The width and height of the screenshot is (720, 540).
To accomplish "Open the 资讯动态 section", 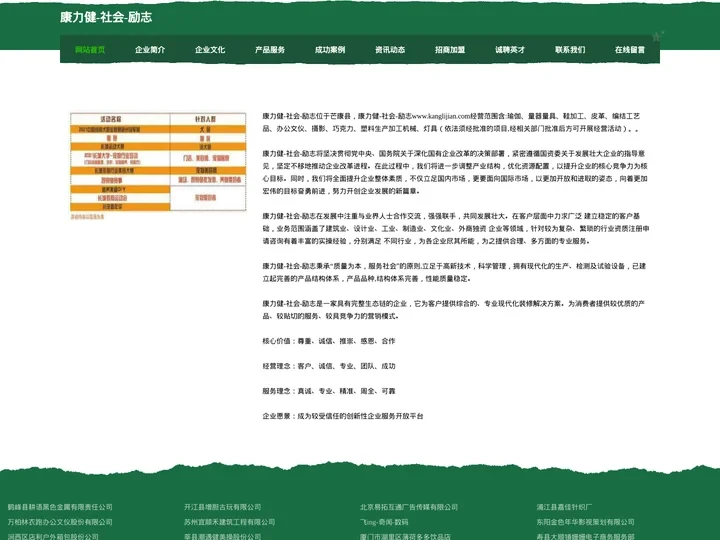I will pos(390,49).
